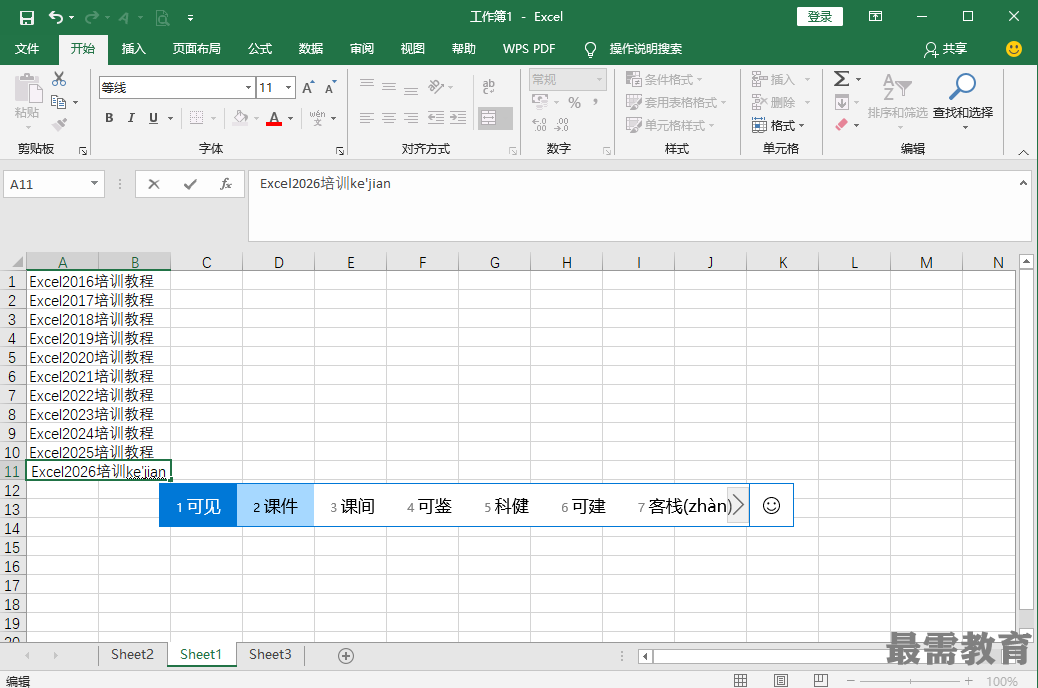Image resolution: width=1038 pixels, height=688 pixels.
Task: Open the Name Box dropdown arrow
Action: (x=94, y=183)
